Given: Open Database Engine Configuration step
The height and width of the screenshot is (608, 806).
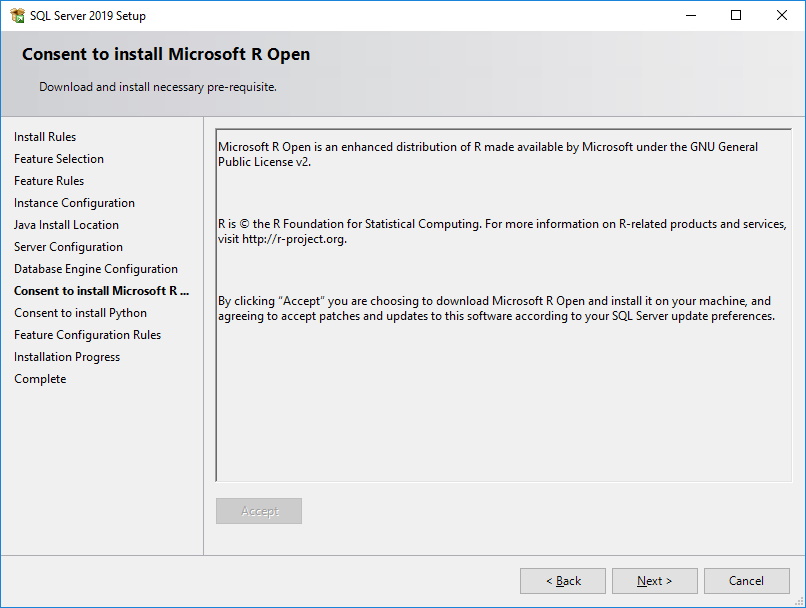Looking at the screenshot, I should 96,269.
